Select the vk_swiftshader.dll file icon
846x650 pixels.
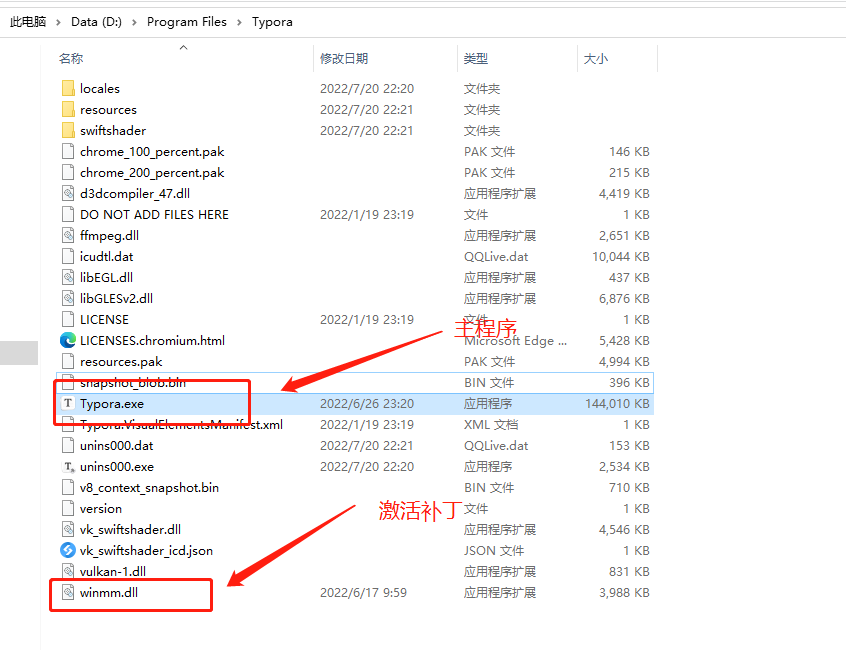(x=68, y=530)
